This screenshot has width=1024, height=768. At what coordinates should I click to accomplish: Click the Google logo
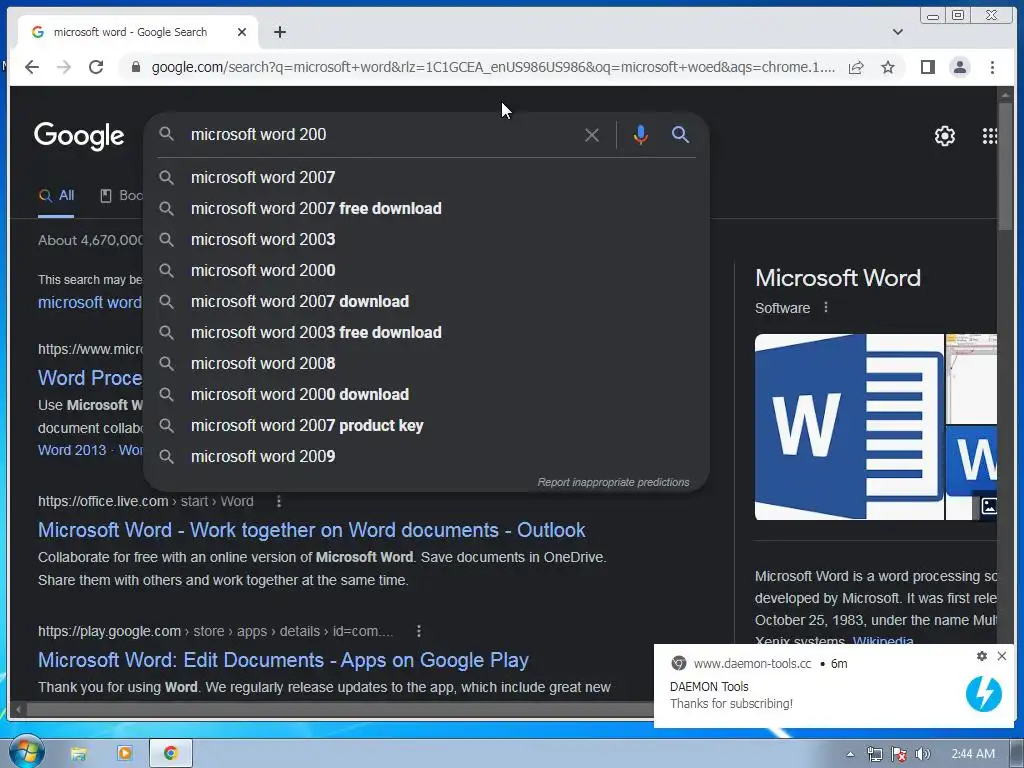79,136
